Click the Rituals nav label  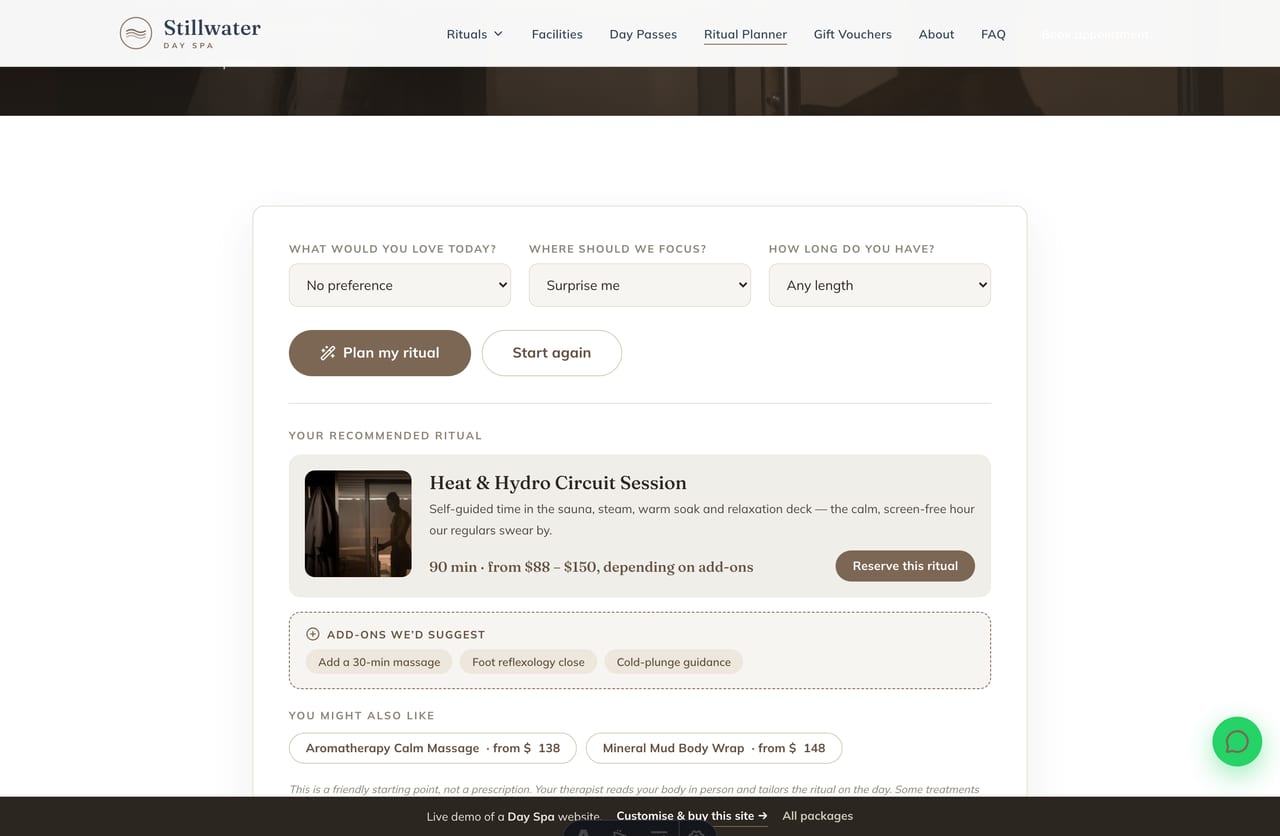tap(466, 34)
